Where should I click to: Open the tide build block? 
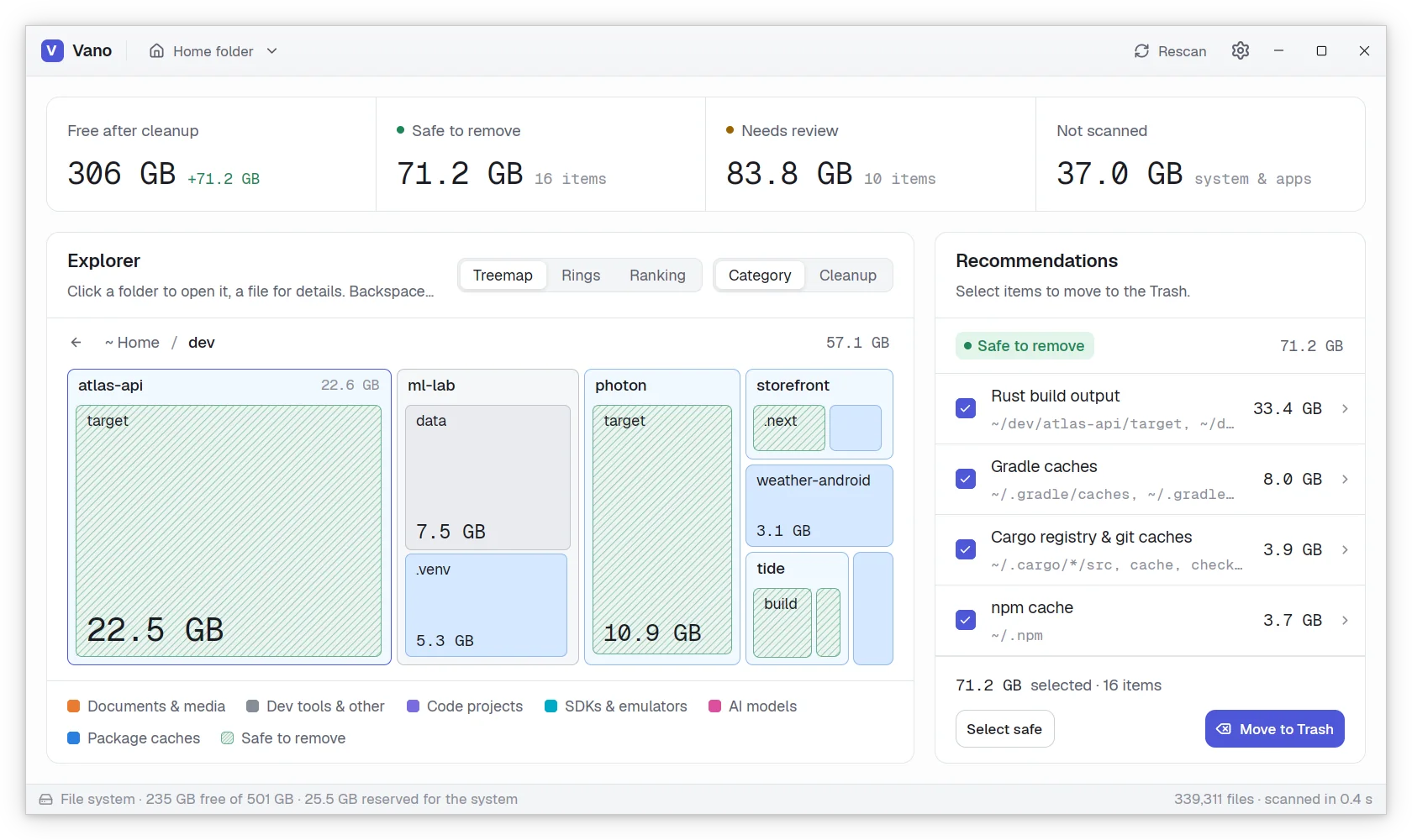[x=782, y=622]
